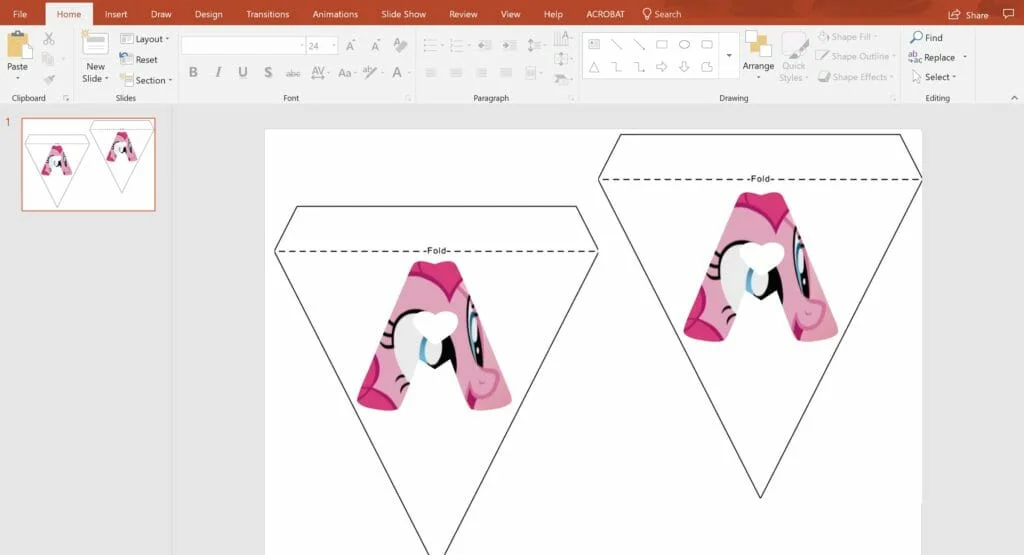Collapse the ribbon
The image size is (1024, 555).
(1014, 98)
